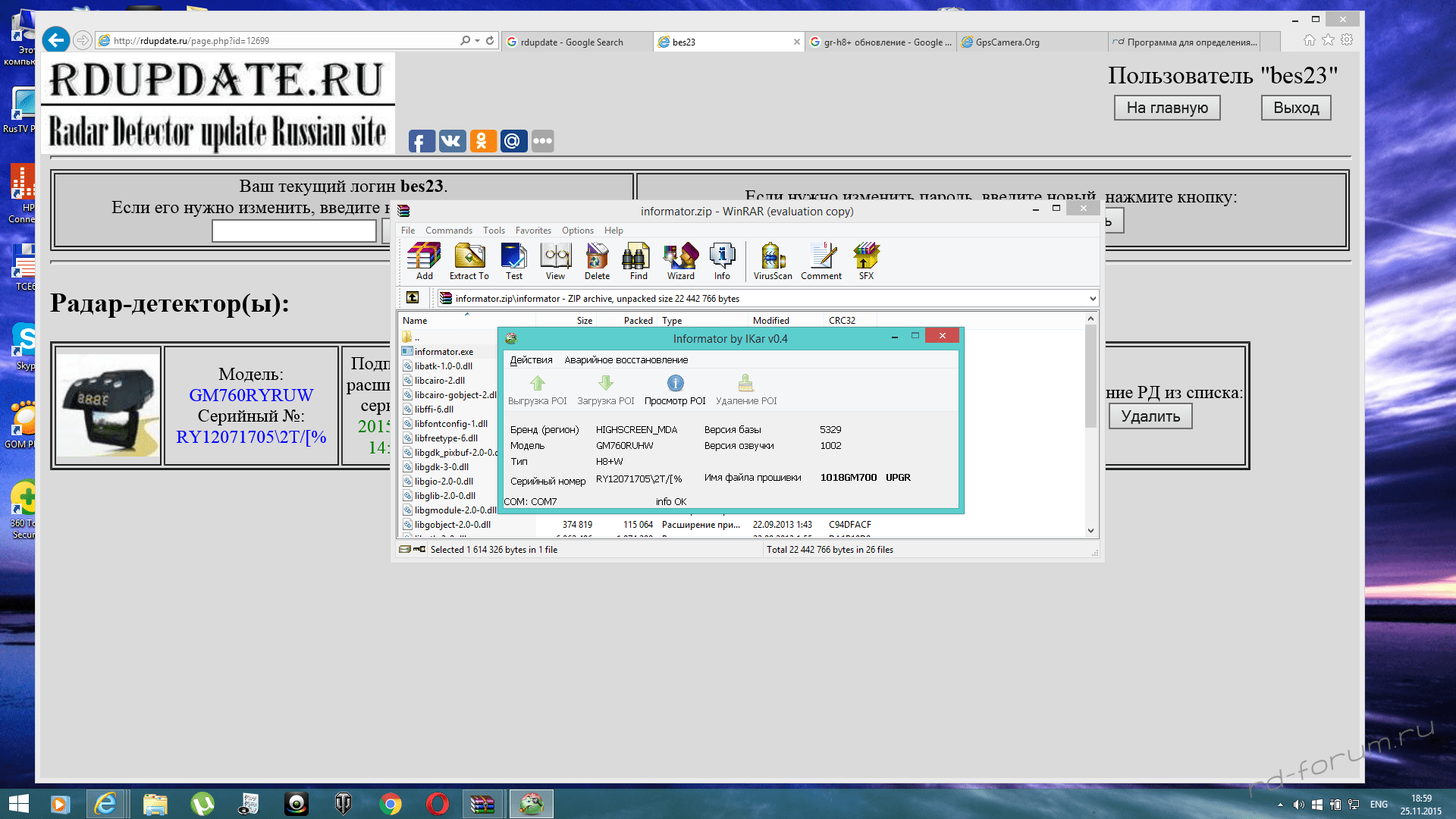Image resolution: width=1456 pixels, height=819 pixels.
Task: Open Chrome from the taskbar
Action: [391, 804]
